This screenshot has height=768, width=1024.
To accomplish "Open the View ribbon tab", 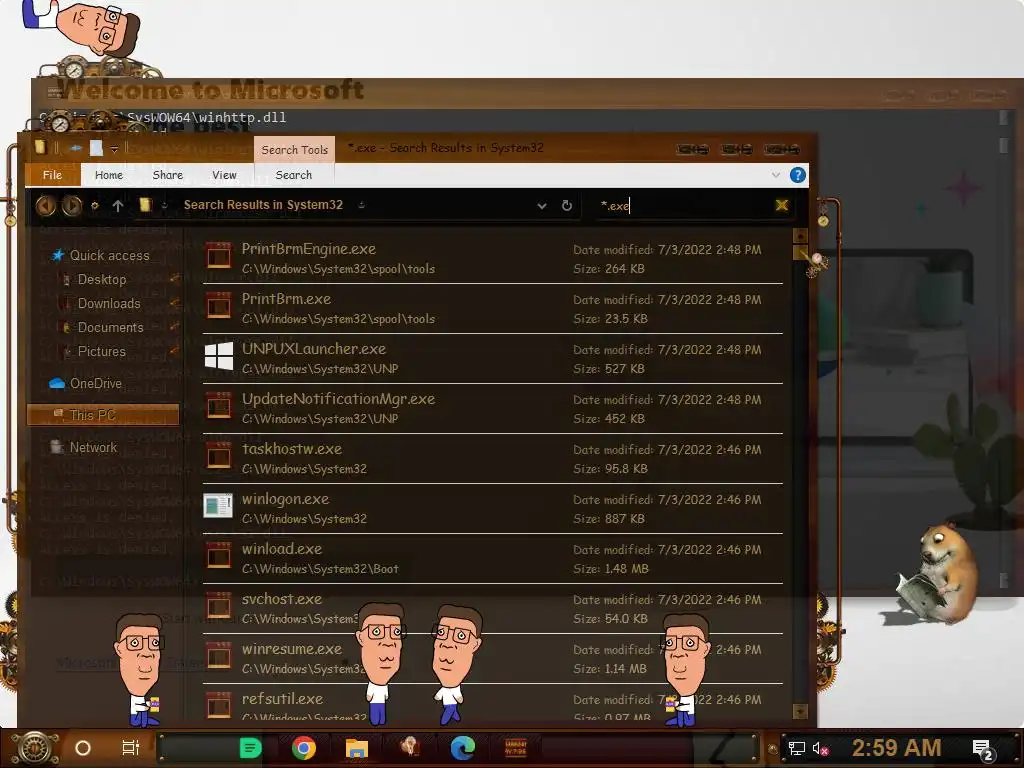I will click(x=224, y=175).
